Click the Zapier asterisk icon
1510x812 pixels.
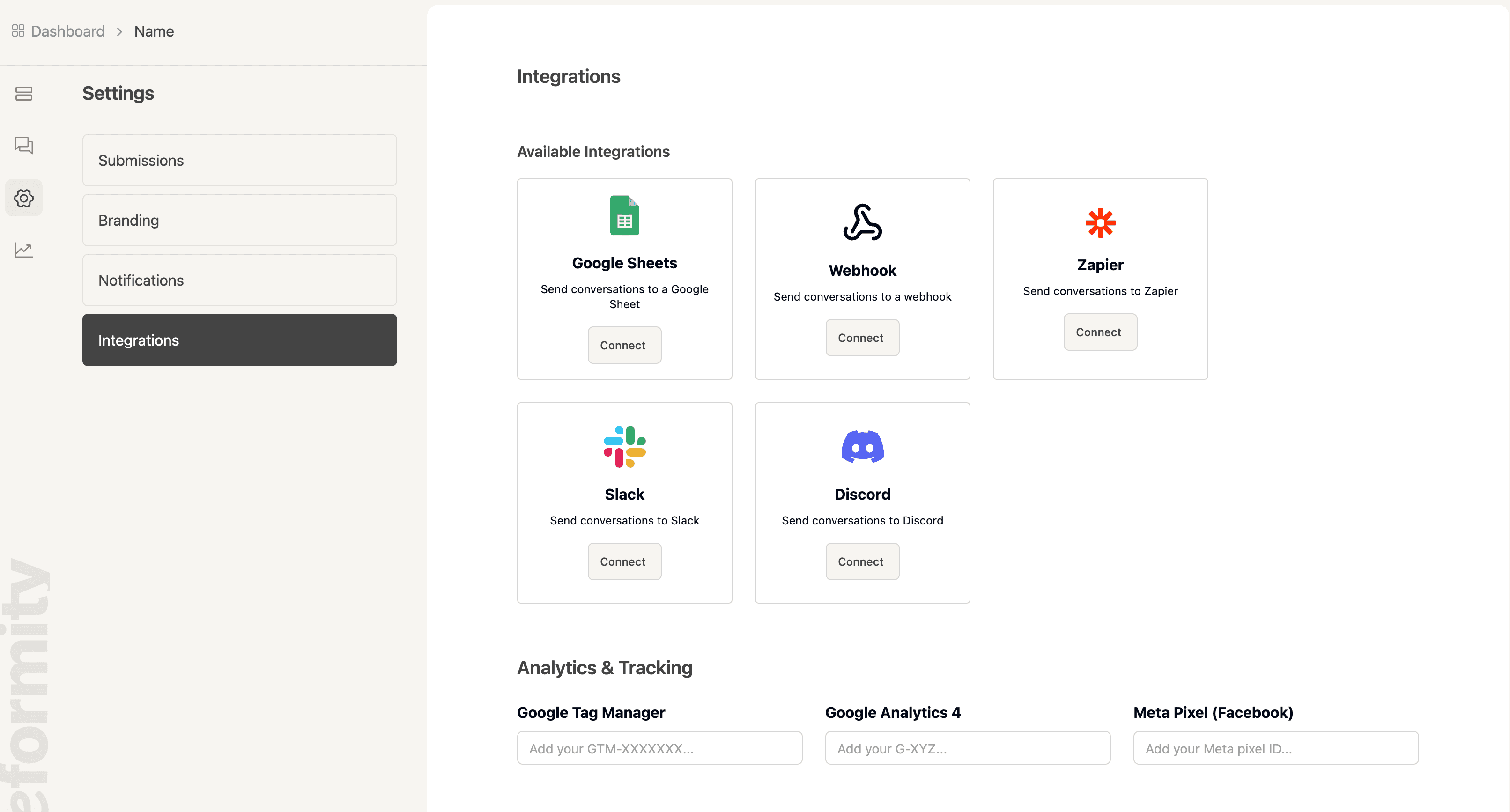point(1100,223)
